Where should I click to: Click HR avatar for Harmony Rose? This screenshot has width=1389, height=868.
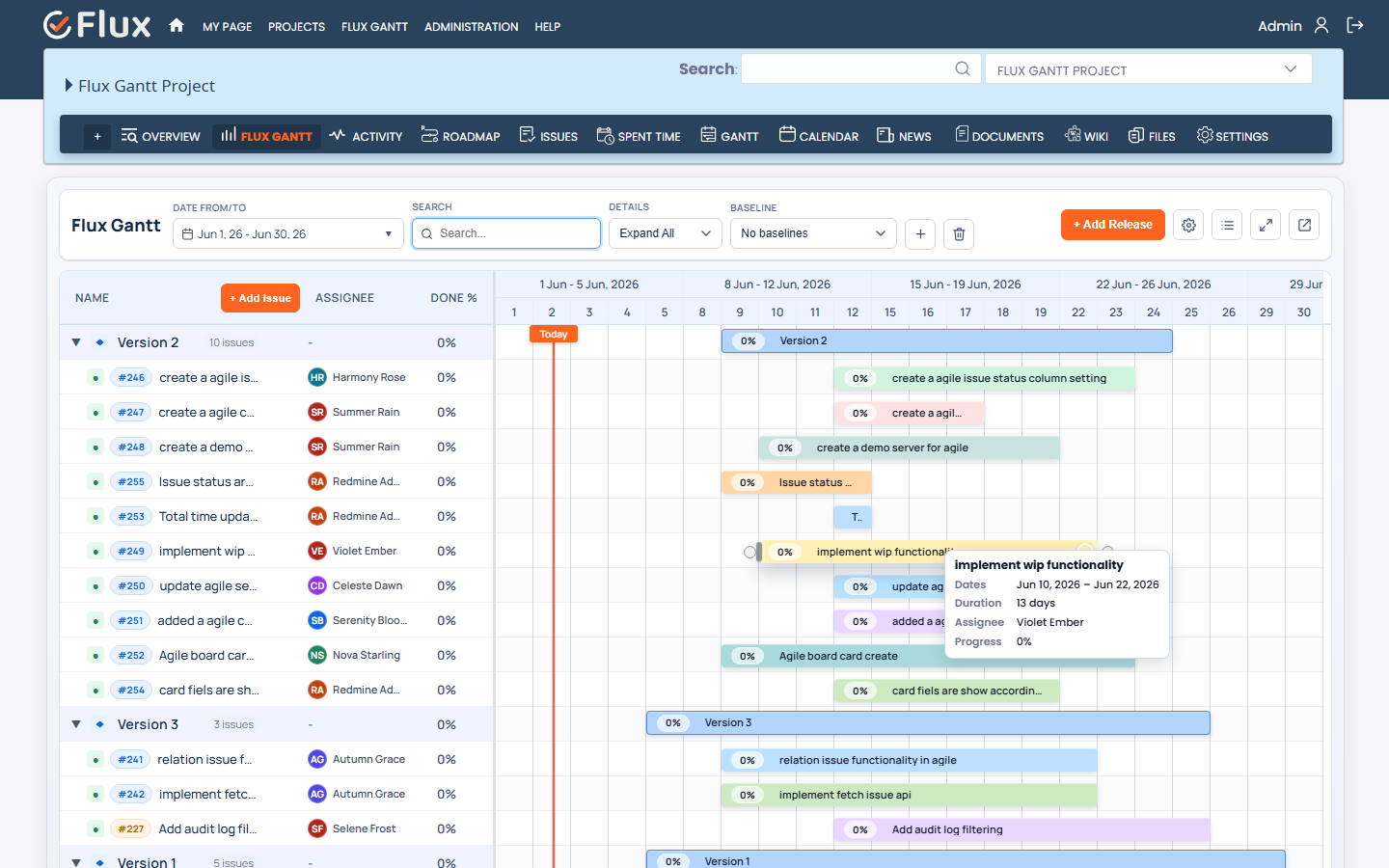(x=317, y=378)
